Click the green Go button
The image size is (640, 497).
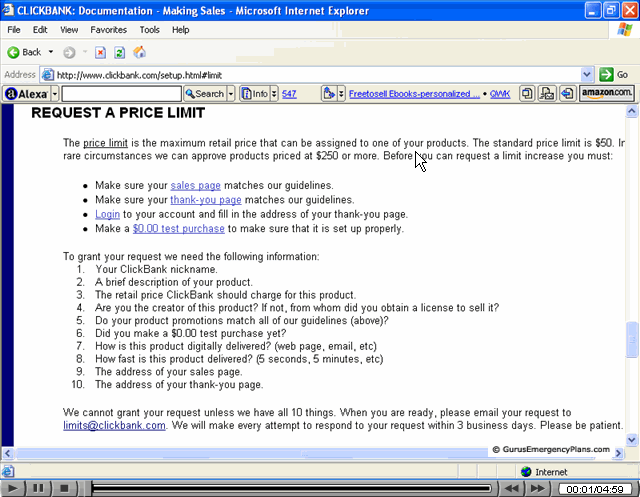tap(614, 75)
